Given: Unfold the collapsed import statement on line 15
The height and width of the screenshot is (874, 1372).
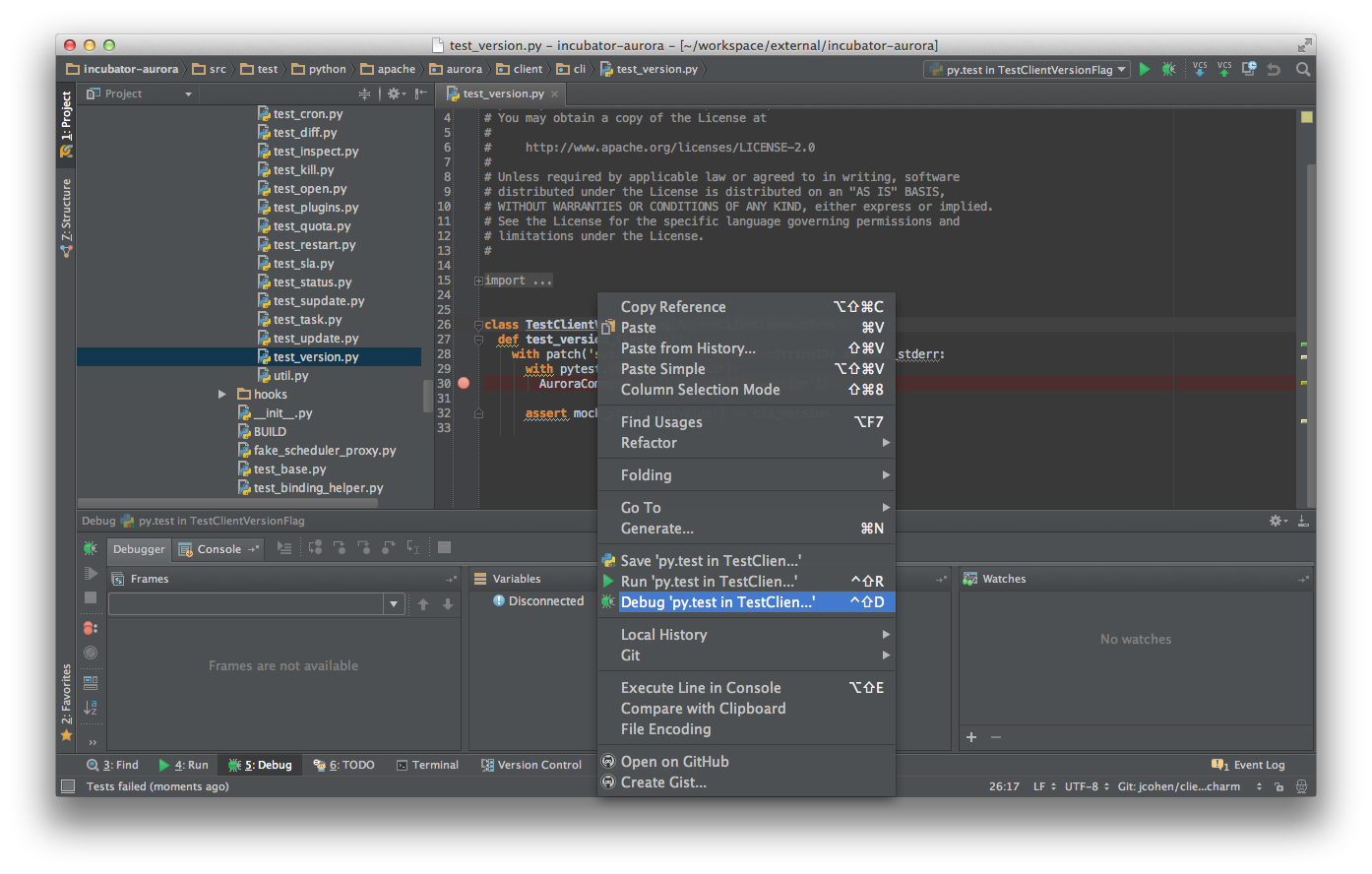Looking at the screenshot, I should pyautogui.click(x=478, y=280).
